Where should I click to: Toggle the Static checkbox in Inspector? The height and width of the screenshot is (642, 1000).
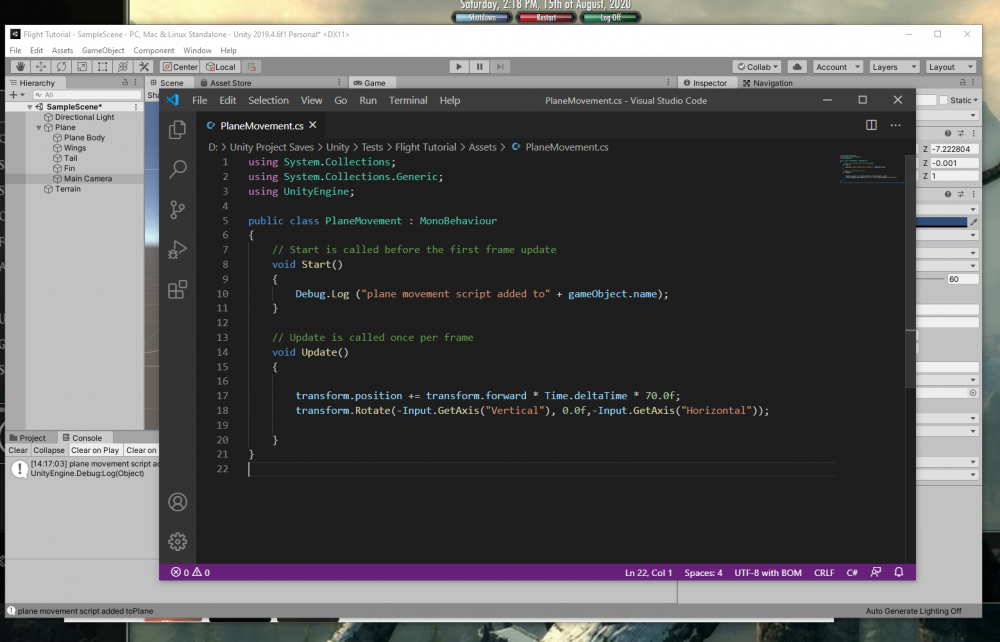tap(943, 100)
